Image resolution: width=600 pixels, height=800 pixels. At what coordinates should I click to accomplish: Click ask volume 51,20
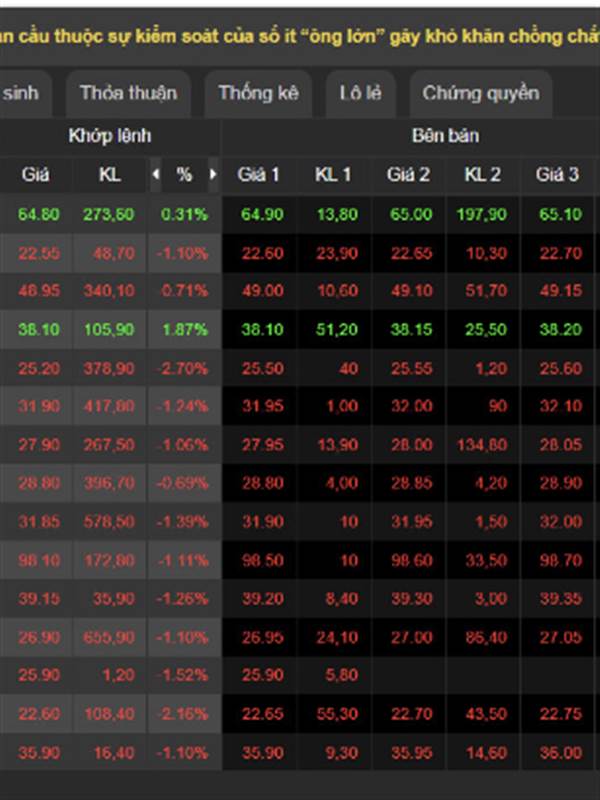[x=337, y=330]
